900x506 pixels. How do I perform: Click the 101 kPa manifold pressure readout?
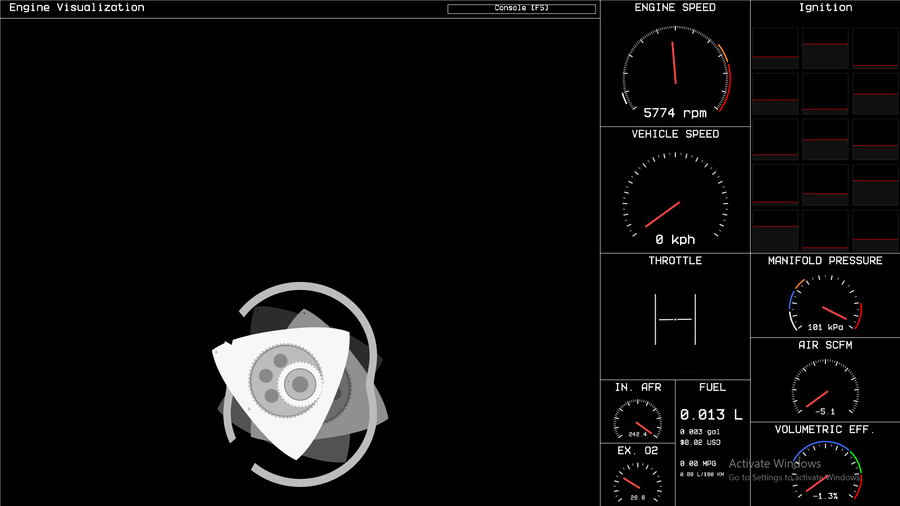coord(825,327)
